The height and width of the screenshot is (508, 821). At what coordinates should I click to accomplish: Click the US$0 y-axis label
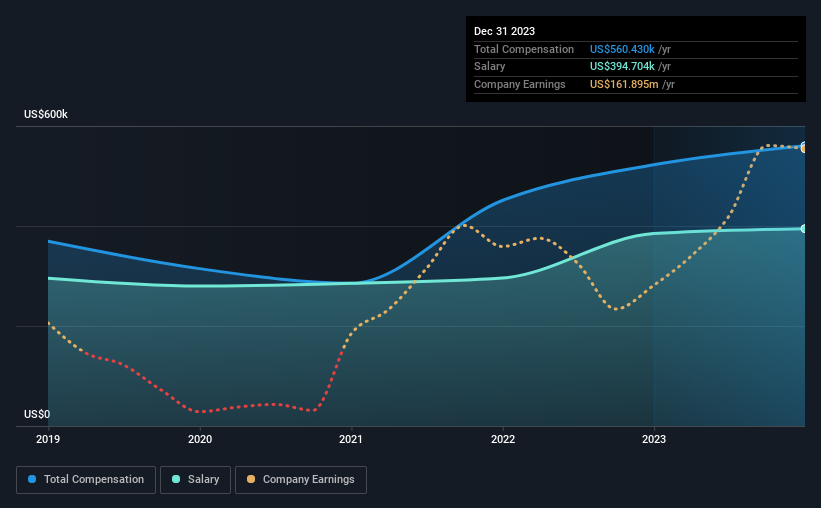pos(37,414)
